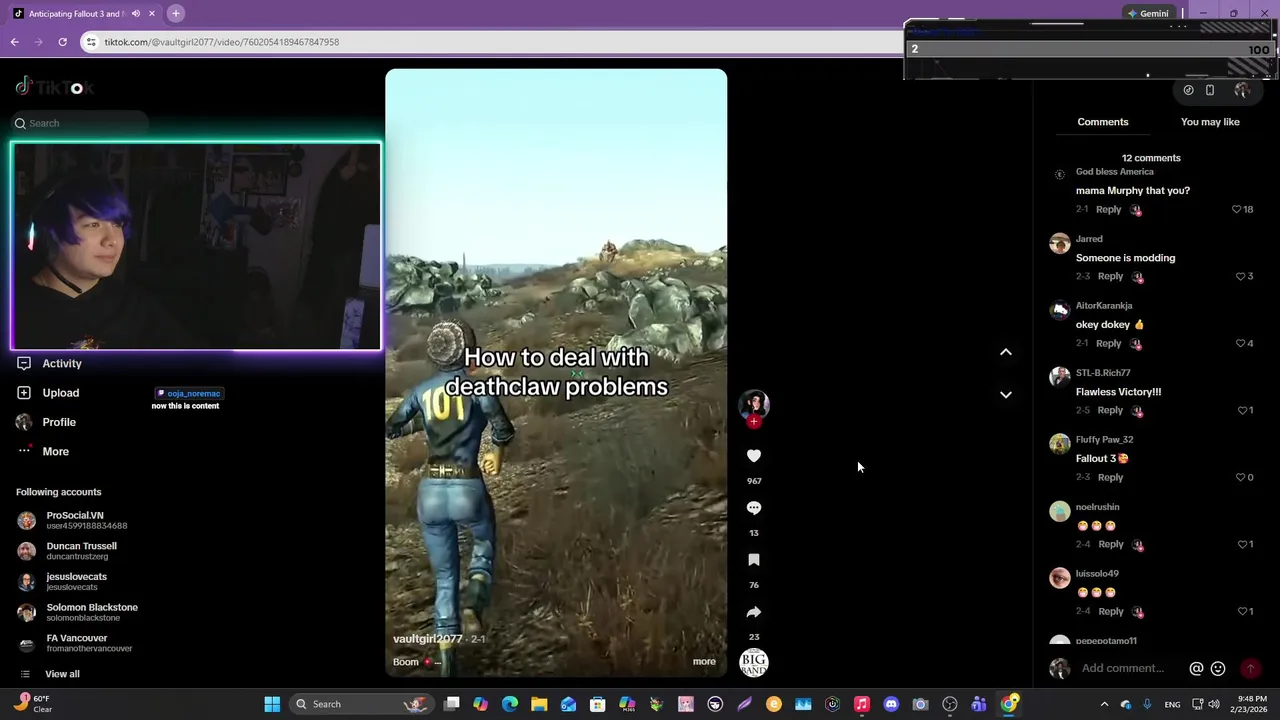
Task: Open Gemini in Chrome
Action: [x=1148, y=14]
